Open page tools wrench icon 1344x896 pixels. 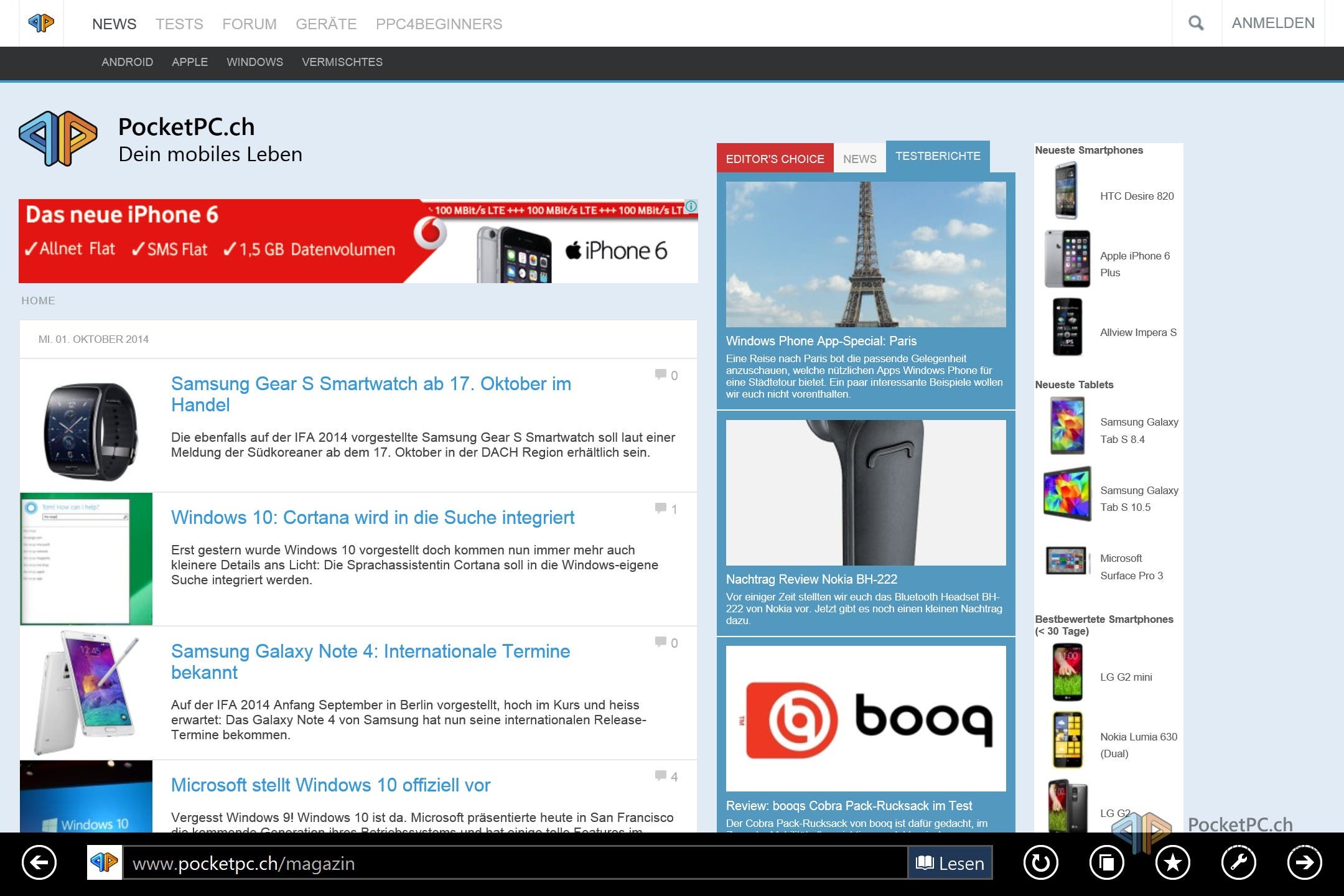(1238, 863)
